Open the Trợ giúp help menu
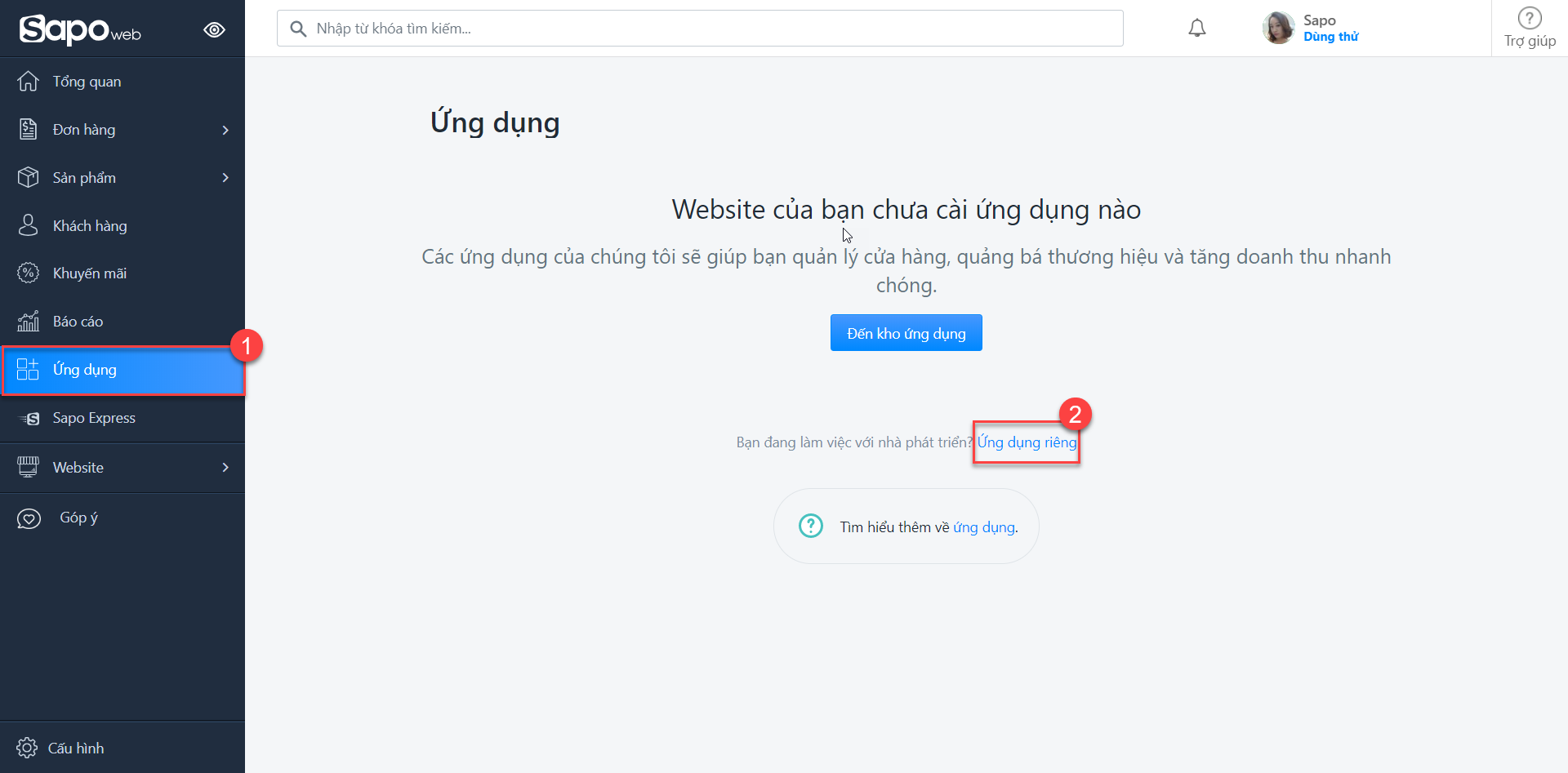This screenshot has width=1568, height=773. (1529, 28)
